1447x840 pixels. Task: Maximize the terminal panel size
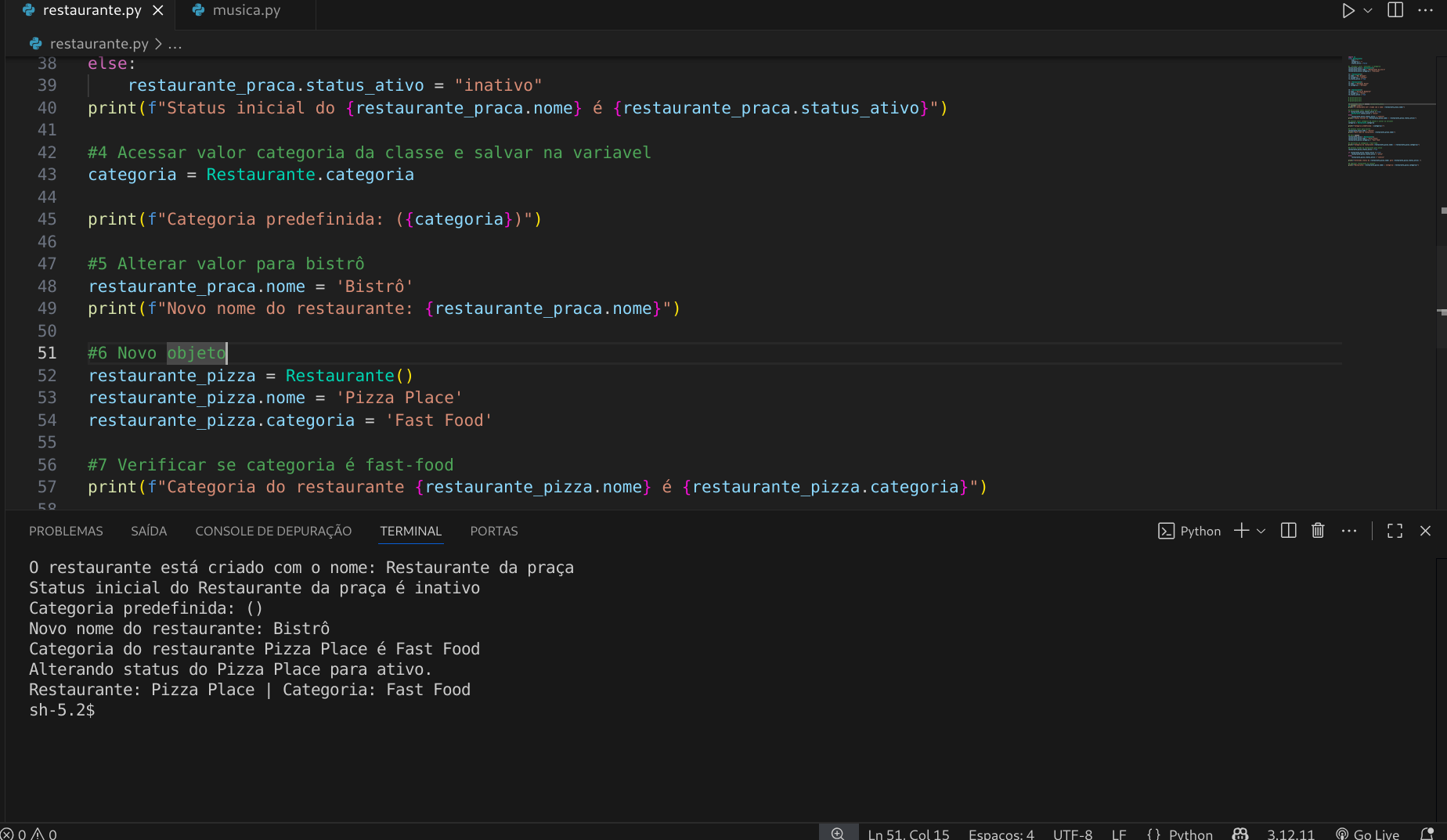(1395, 531)
